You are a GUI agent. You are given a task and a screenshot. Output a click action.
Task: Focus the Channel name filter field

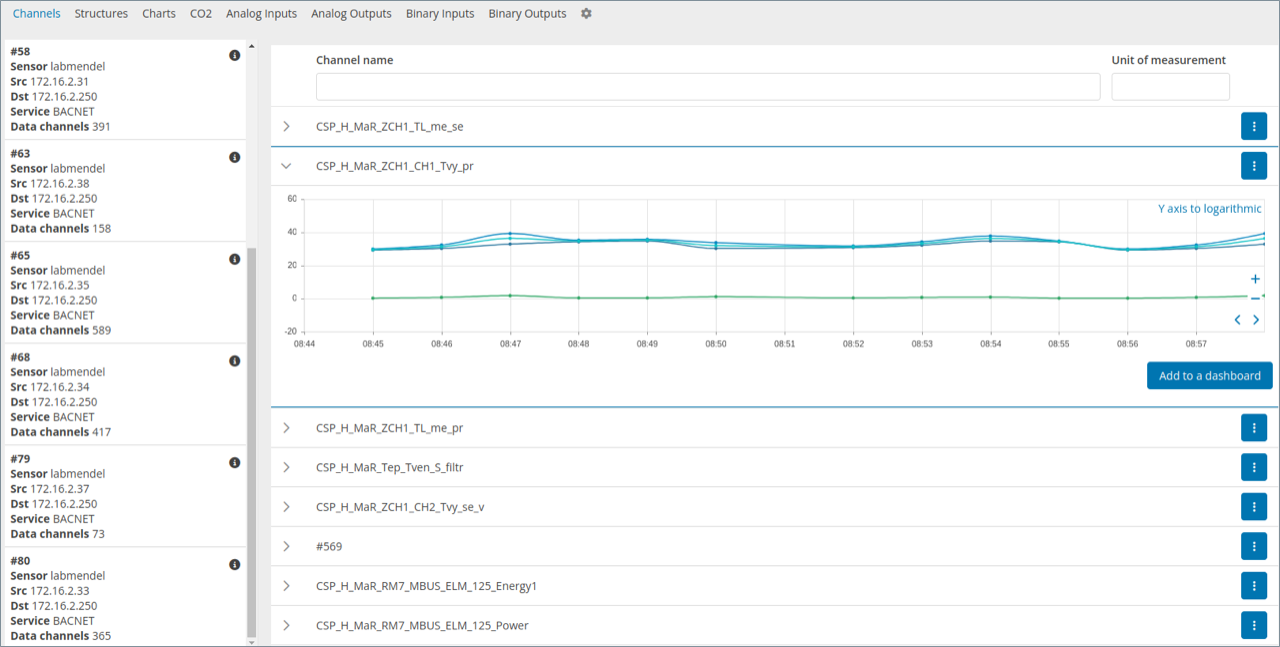[x=709, y=87]
